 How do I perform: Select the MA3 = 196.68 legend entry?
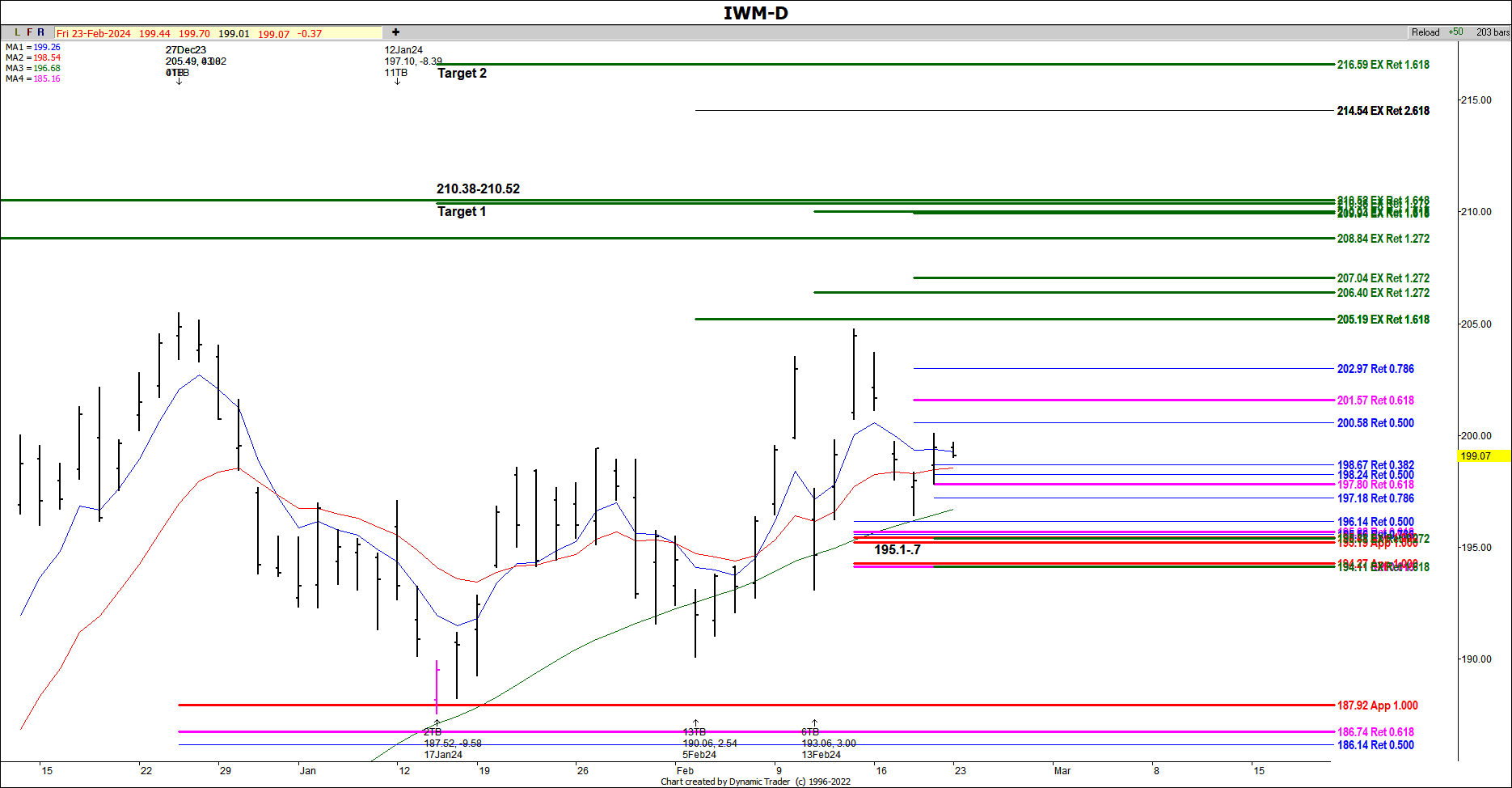(33, 68)
